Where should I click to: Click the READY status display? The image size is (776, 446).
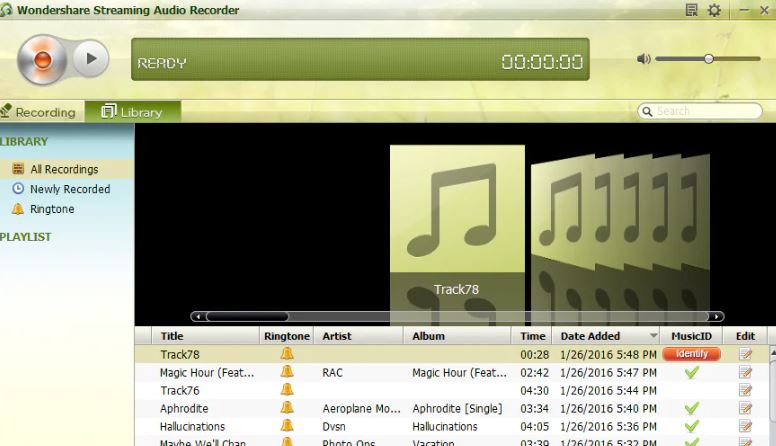162,63
